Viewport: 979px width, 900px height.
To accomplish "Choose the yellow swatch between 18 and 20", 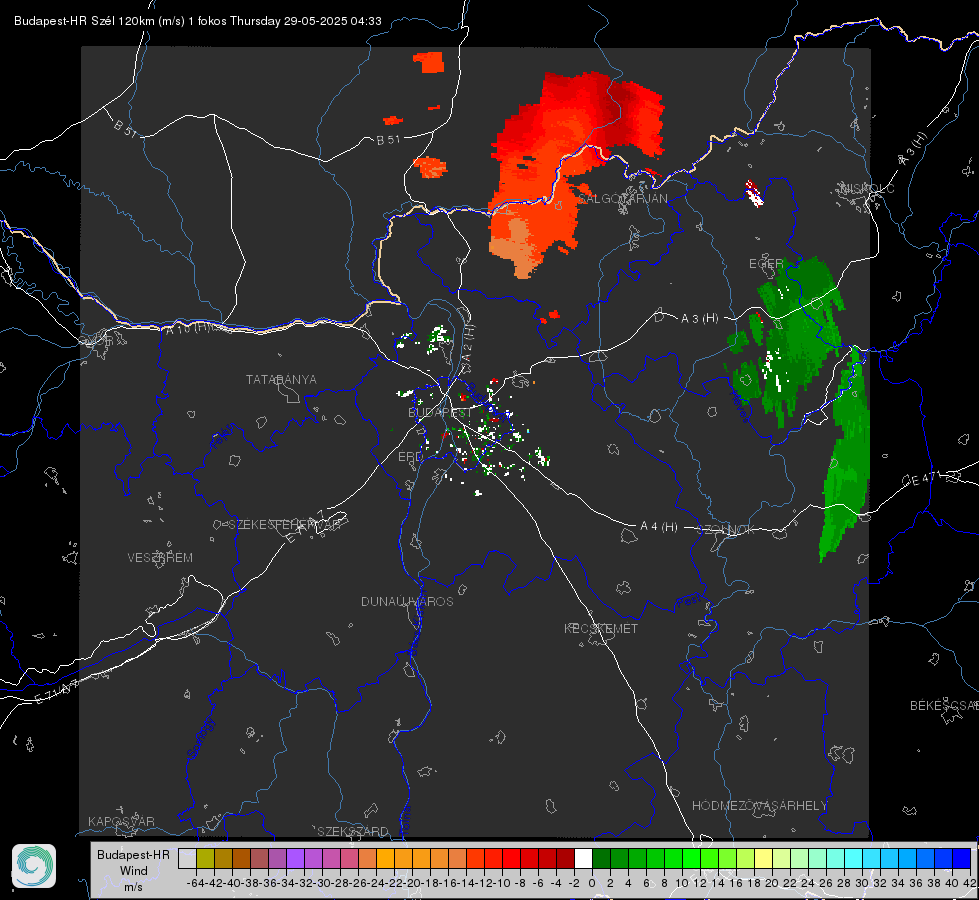I will pos(763,858).
